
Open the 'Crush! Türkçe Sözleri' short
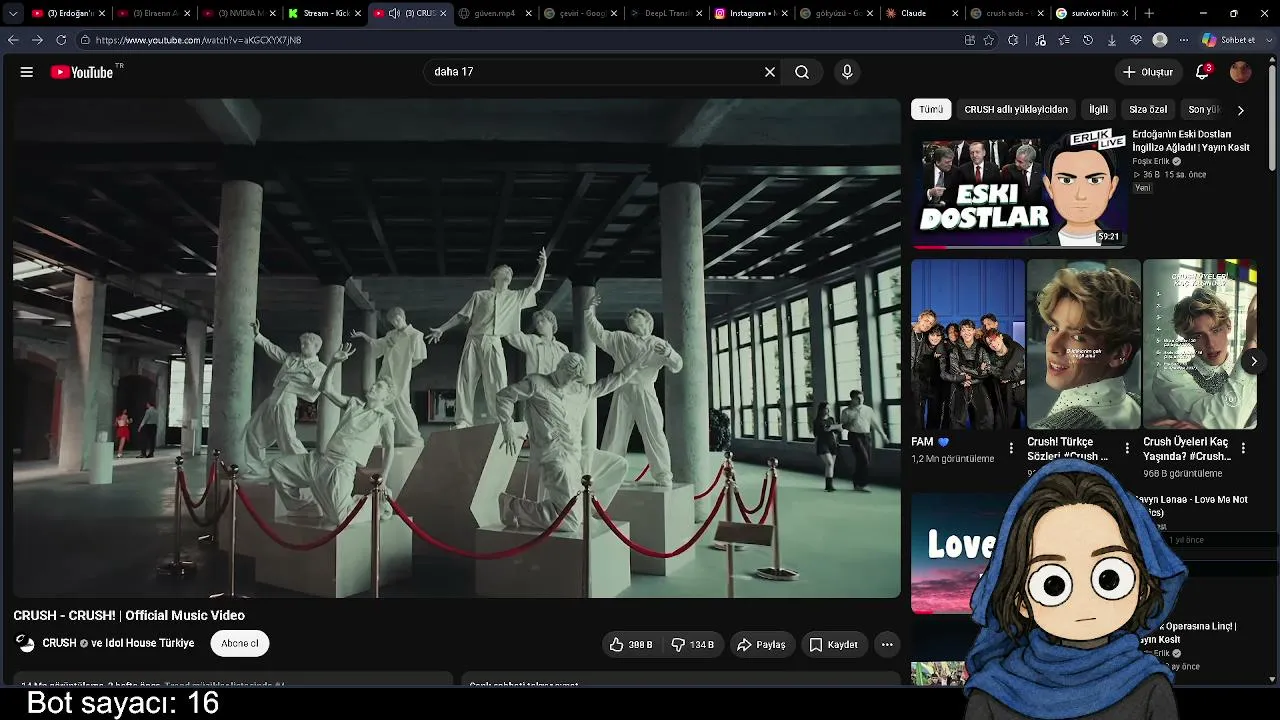[1084, 344]
